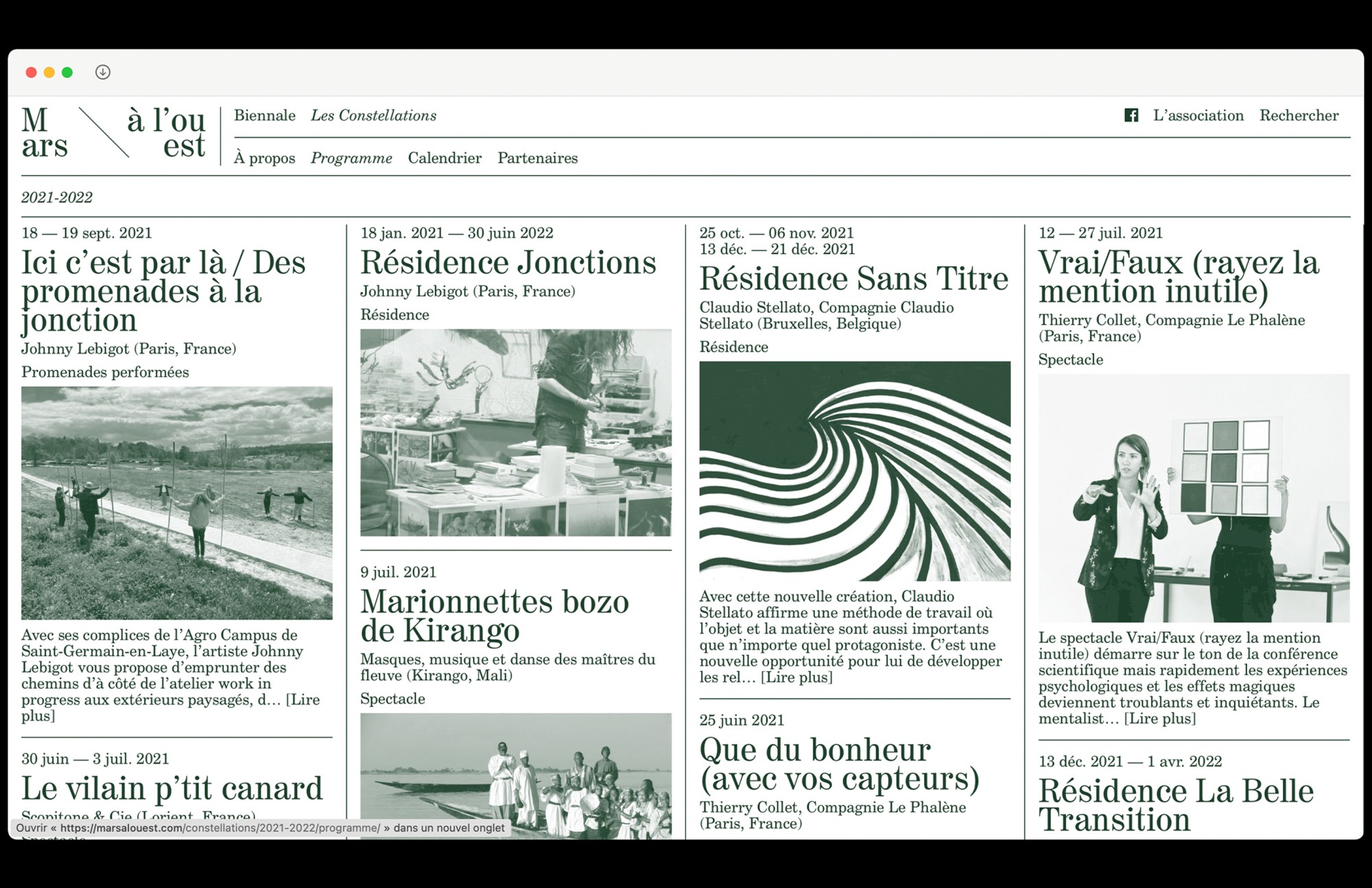This screenshot has width=1372, height=888.
Task: Open the "Partenaires" page
Action: [537, 159]
